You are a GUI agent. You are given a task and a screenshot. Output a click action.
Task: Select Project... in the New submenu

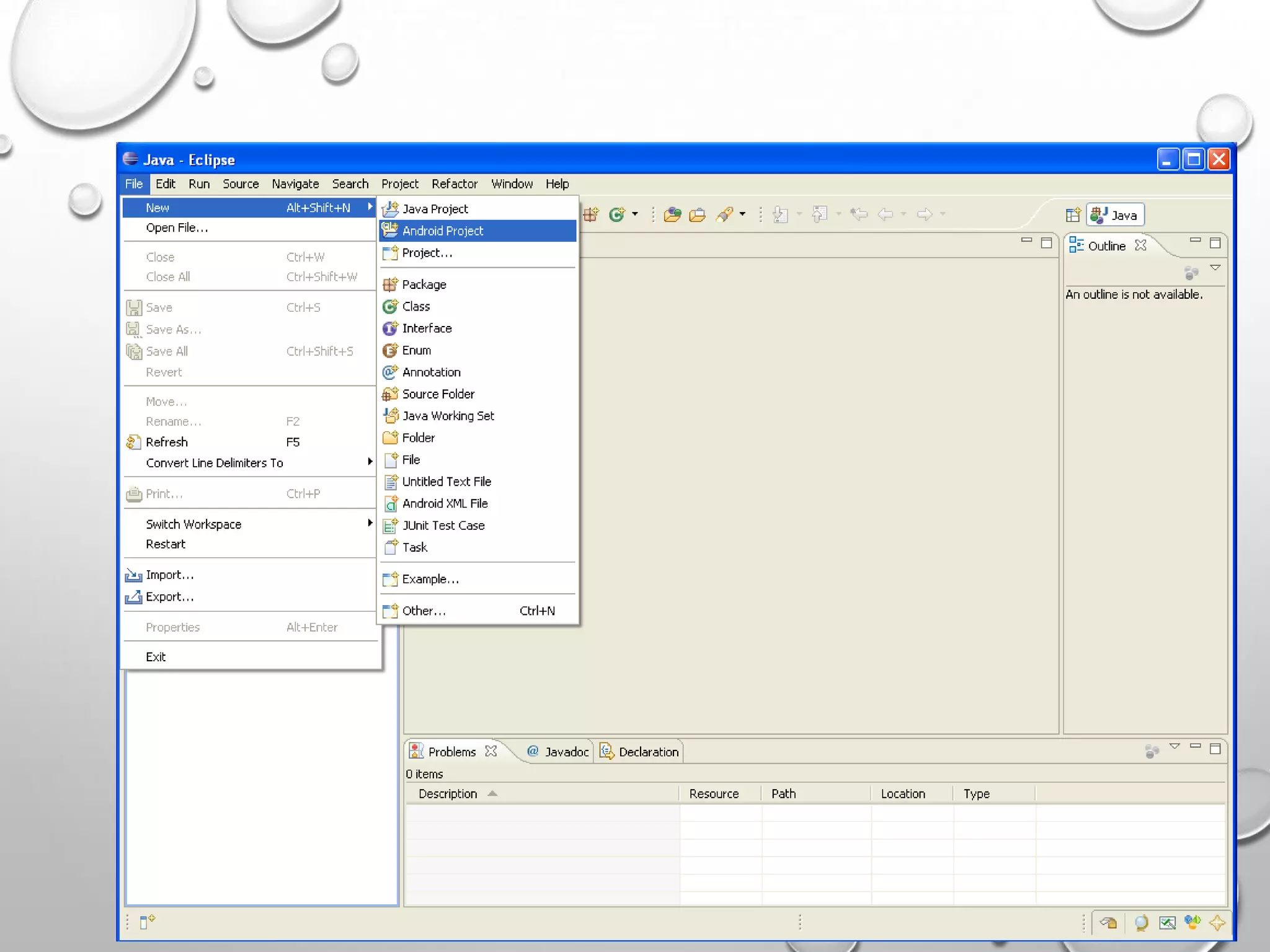point(477,253)
